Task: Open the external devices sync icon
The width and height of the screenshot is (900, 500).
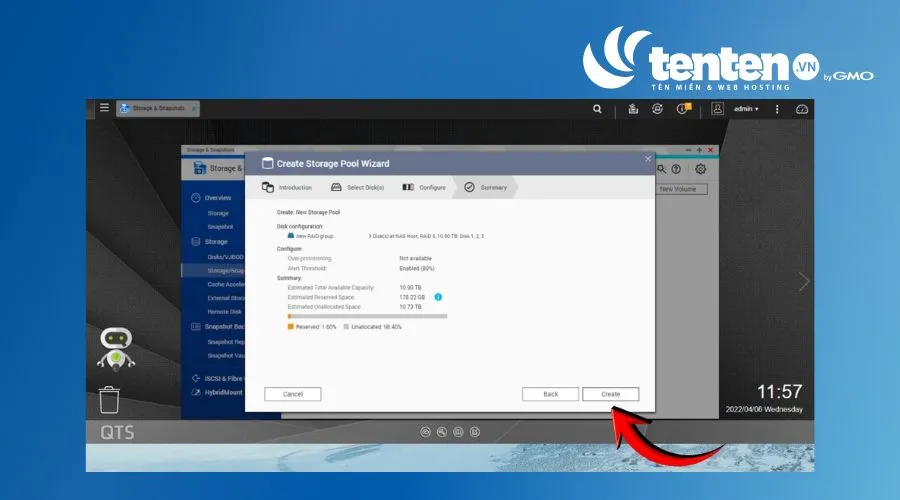Action: 658,108
